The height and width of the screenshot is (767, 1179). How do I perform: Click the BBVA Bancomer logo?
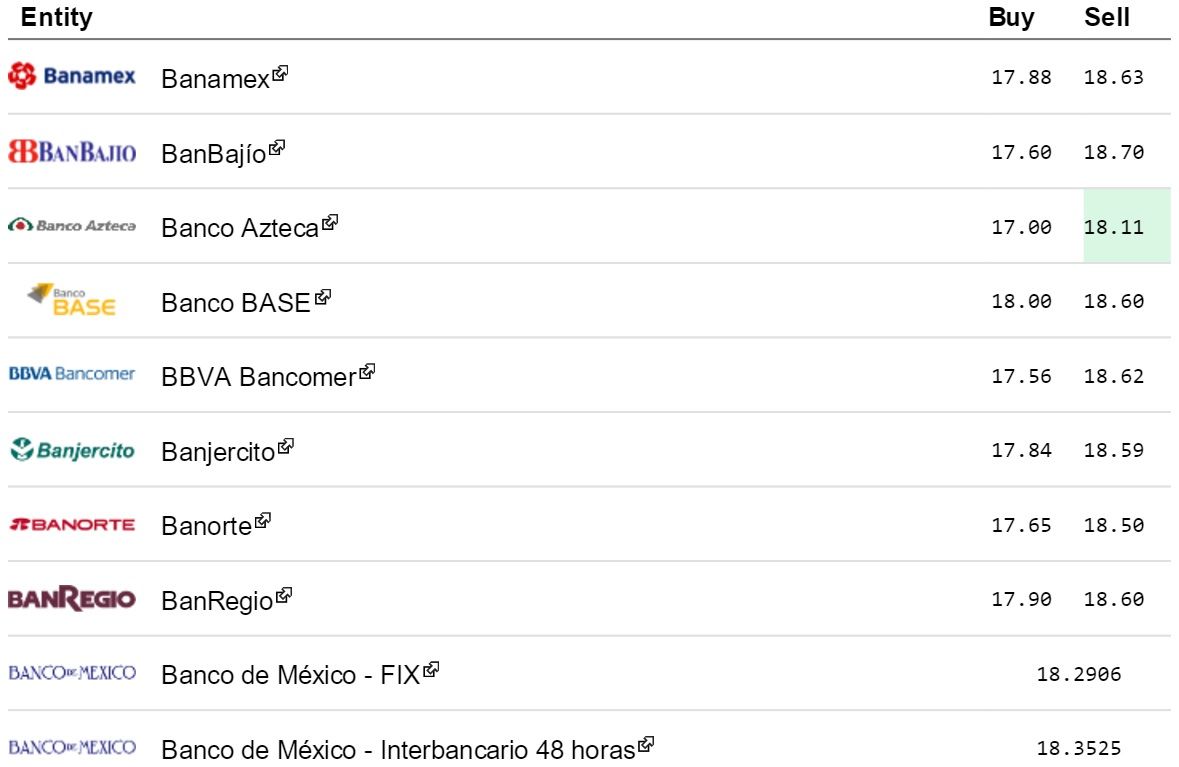pyautogui.click(x=71, y=374)
